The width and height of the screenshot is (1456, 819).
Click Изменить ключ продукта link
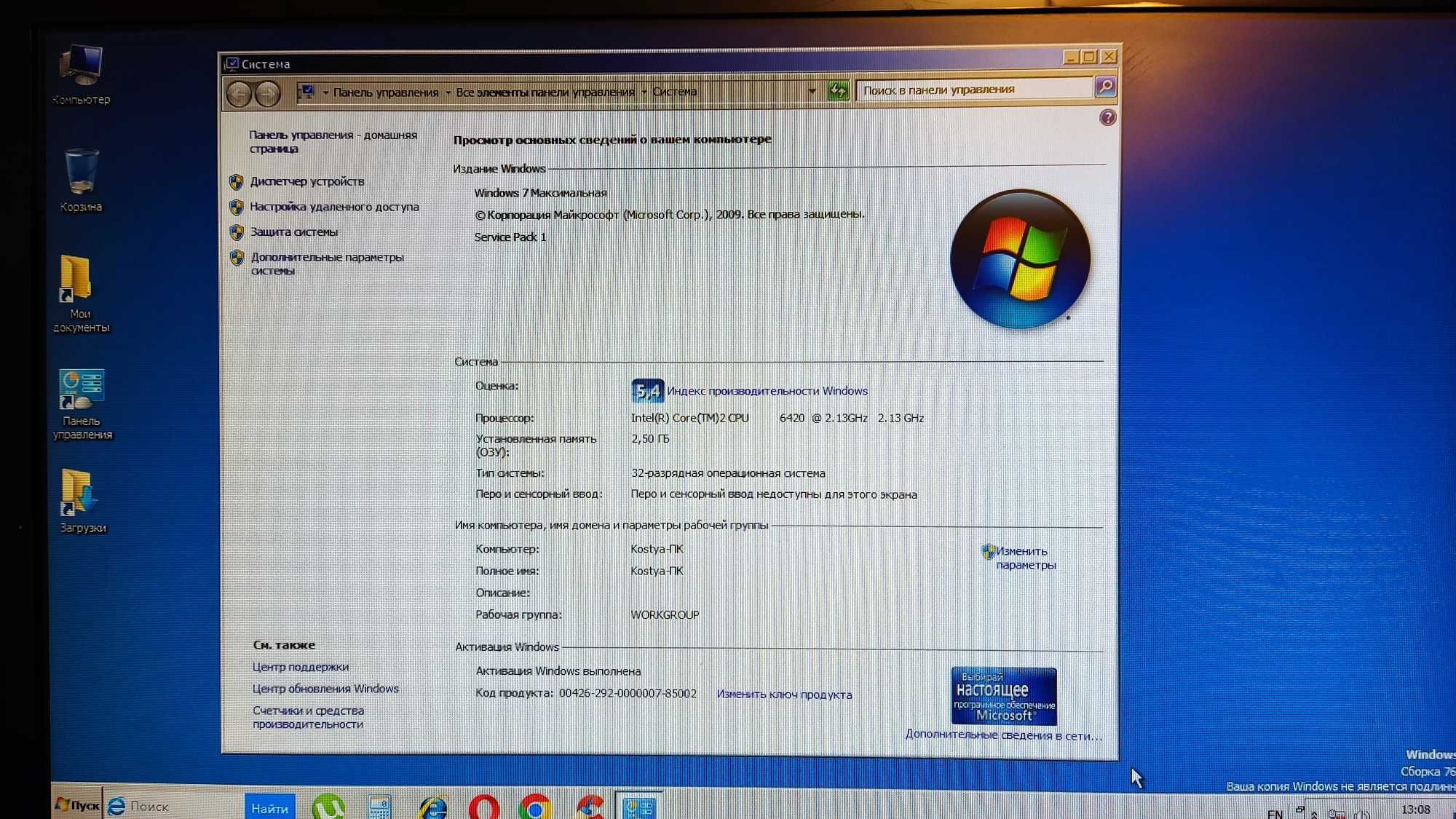(x=784, y=695)
